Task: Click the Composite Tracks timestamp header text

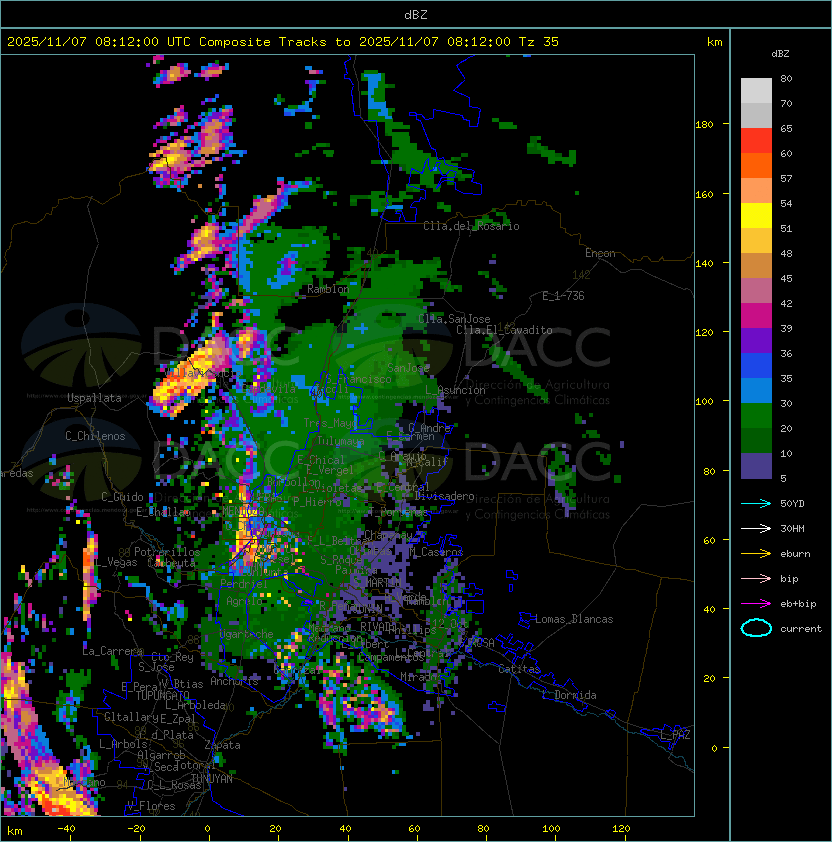Action: [x=283, y=42]
